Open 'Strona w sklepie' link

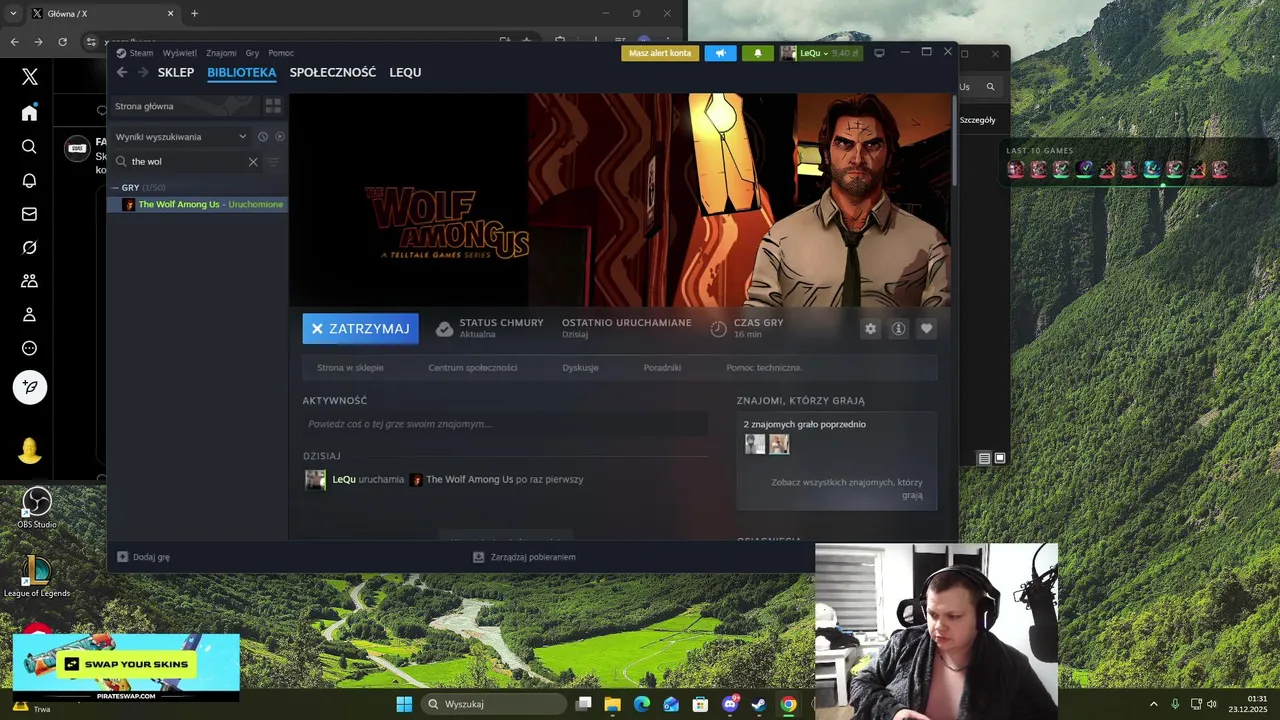350,368
